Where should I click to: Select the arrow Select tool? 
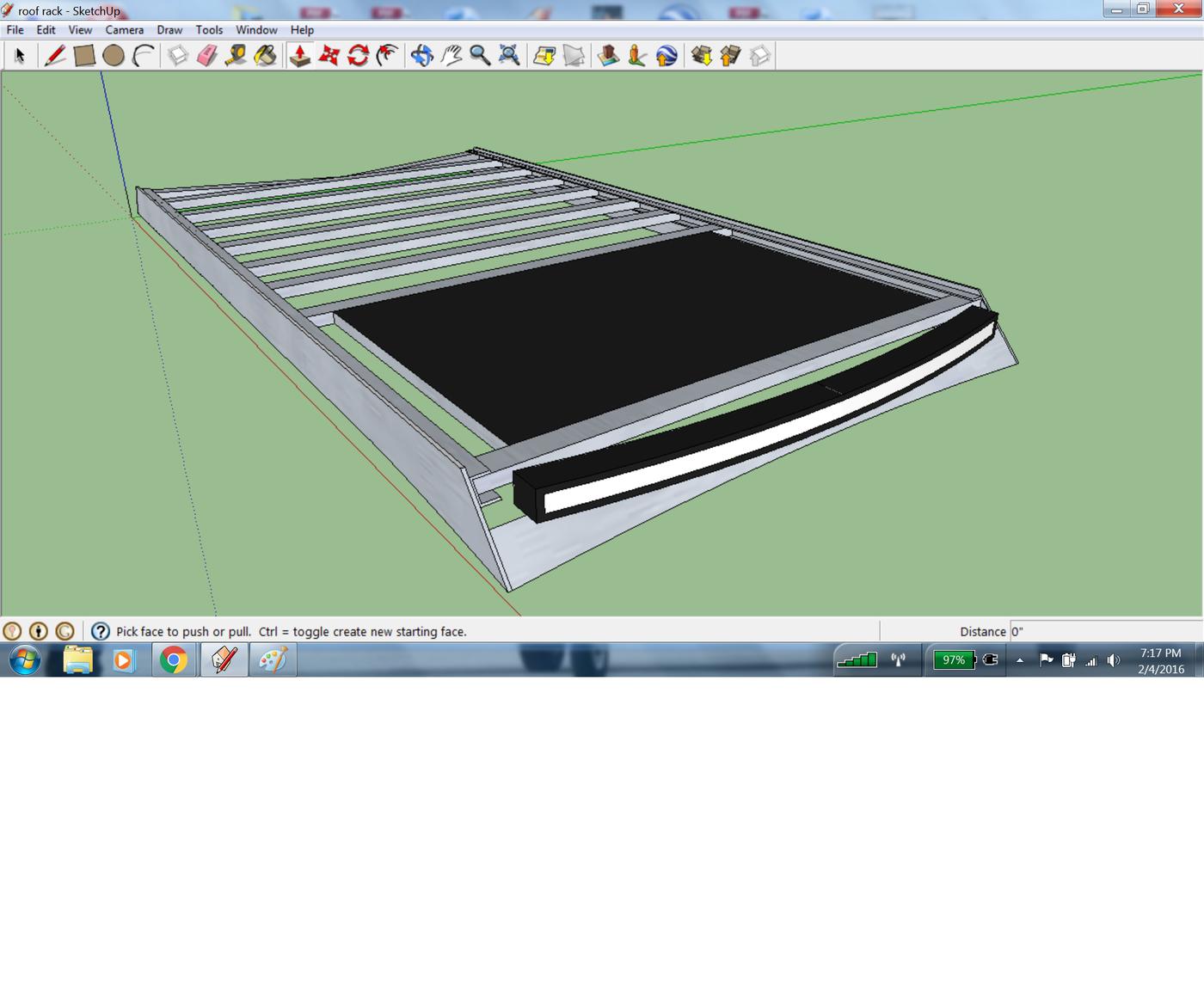20,56
